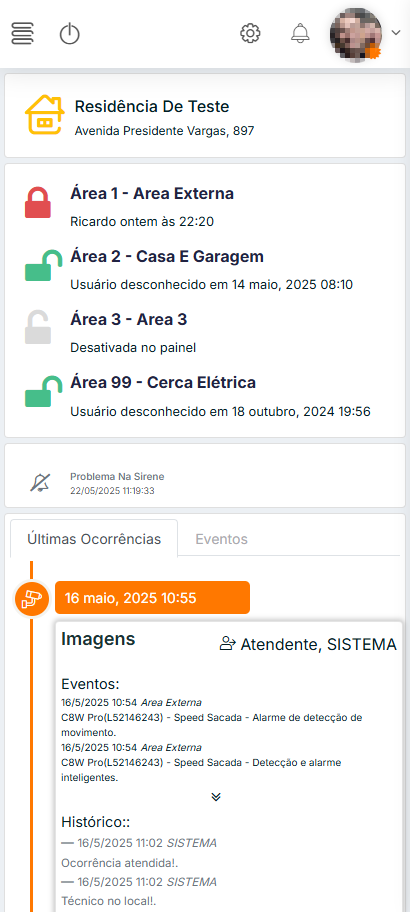Screen dimensions: 410x912
Task: Expand more events with double chevron
Action: point(216,797)
